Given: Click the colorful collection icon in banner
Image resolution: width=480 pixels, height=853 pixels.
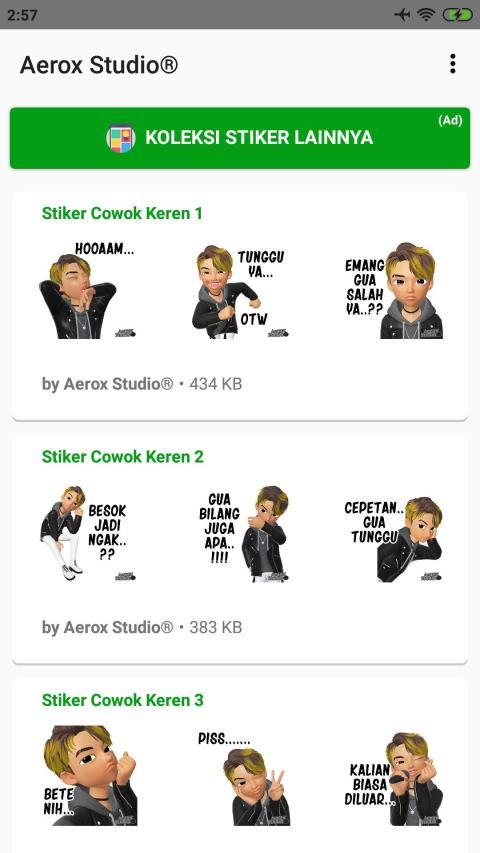Looking at the screenshot, I should click(121, 138).
